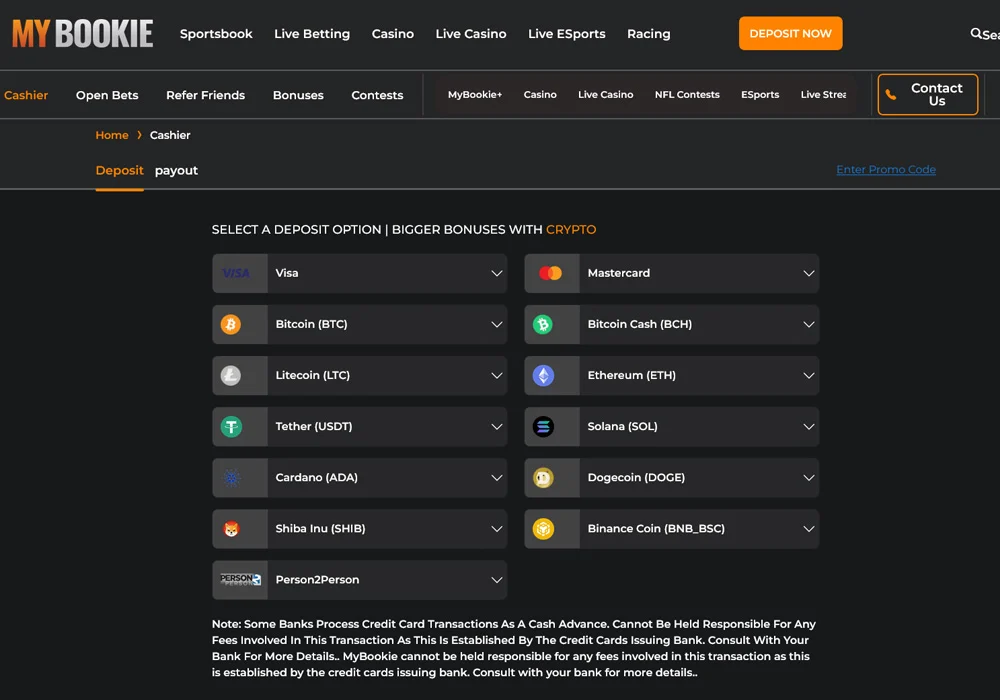Click the Dogecoin (DOGE) icon

(543, 478)
